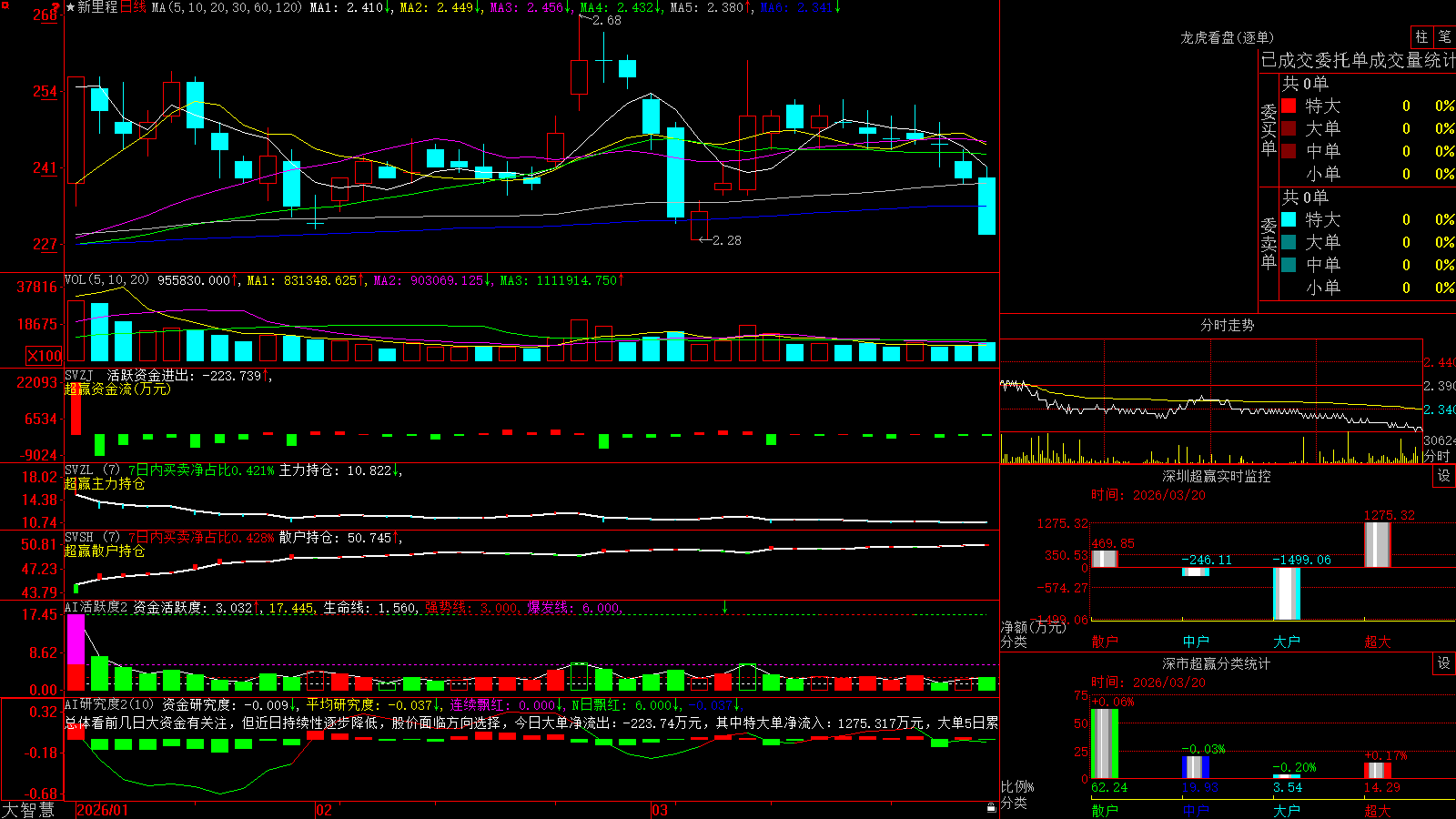
Task: Click 已成交委托单成交量统计 header
Action: (x=1358, y=60)
